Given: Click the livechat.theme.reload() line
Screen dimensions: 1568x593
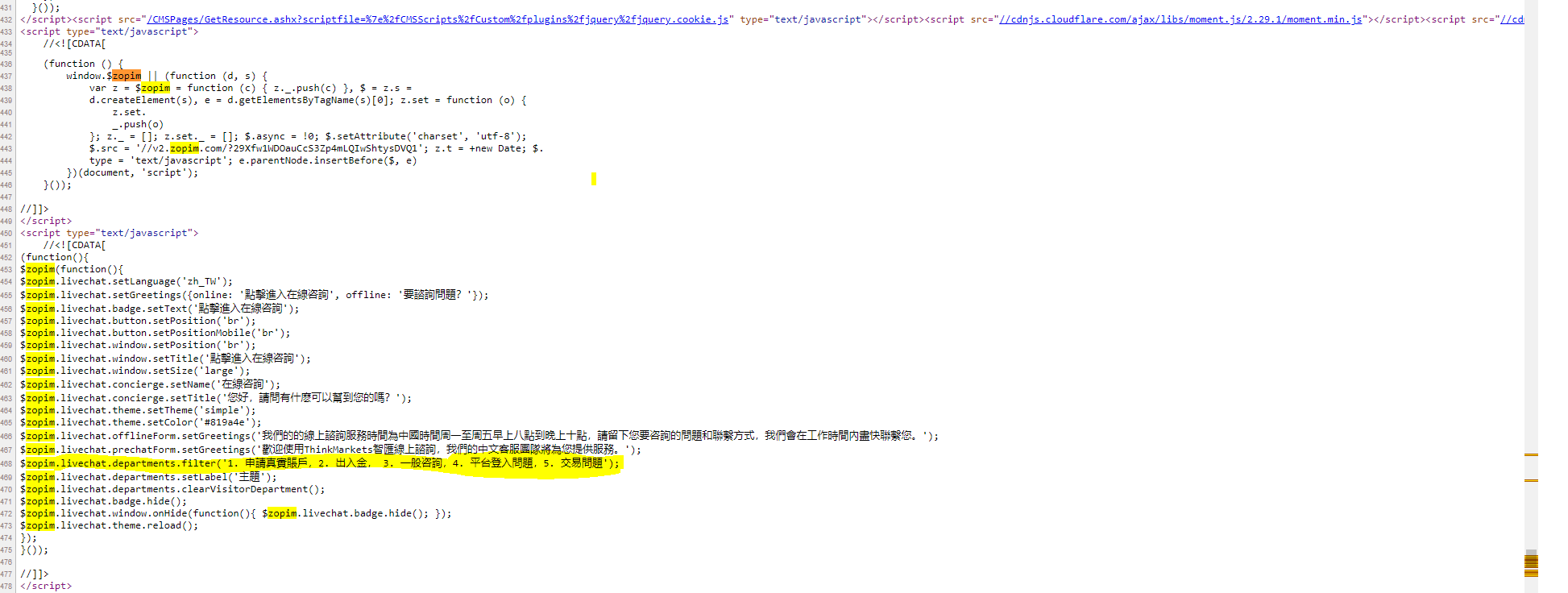Looking at the screenshot, I should coord(109,525).
